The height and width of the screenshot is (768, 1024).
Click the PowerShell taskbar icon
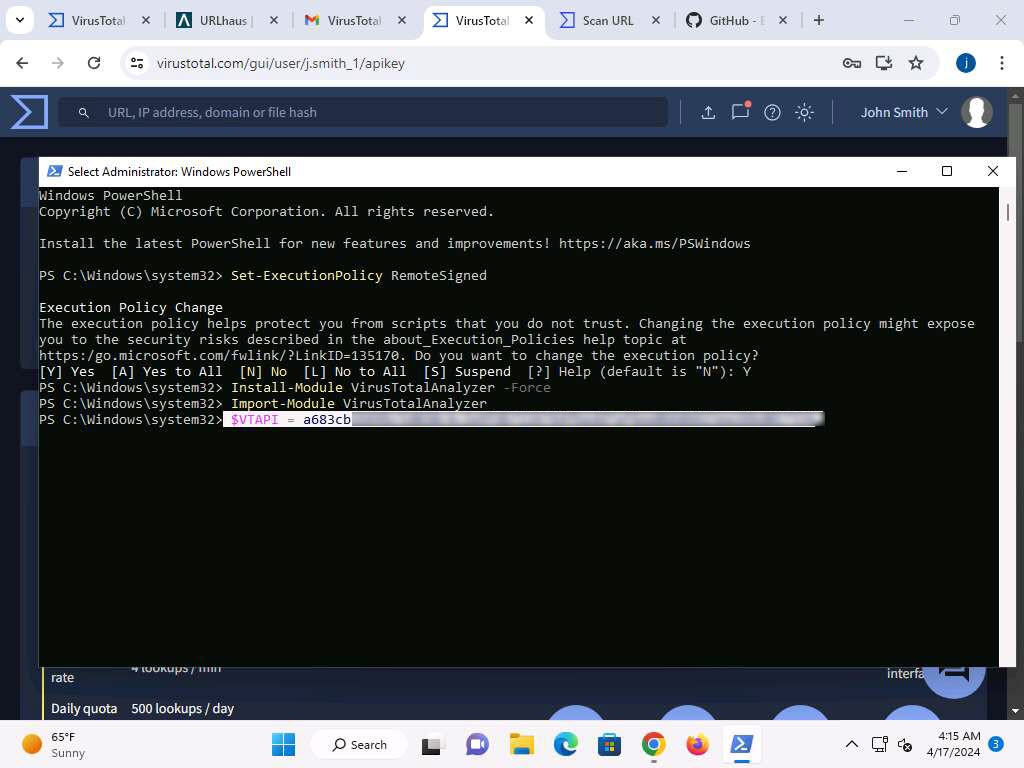tap(741, 744)
